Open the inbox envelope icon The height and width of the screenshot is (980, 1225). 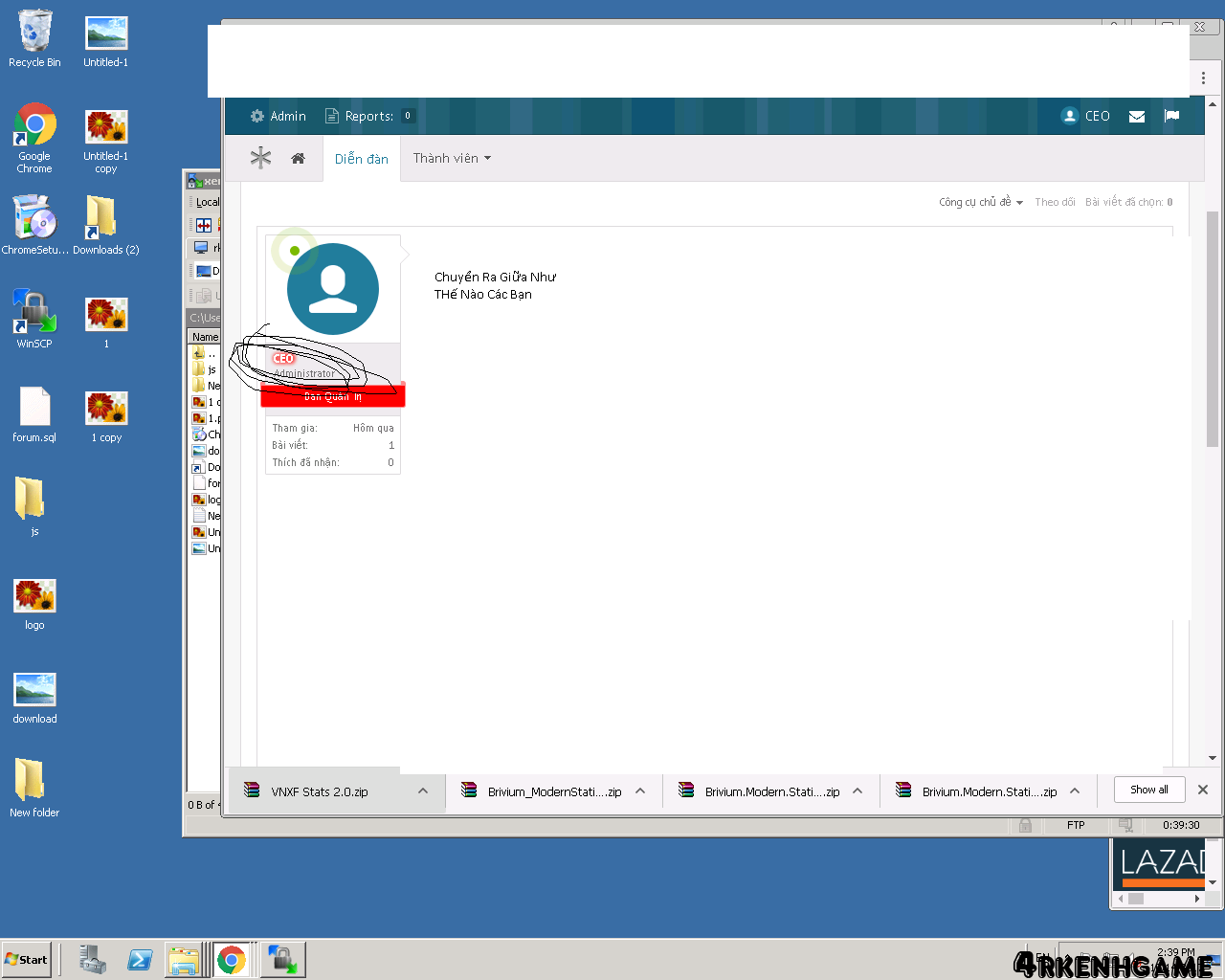click(x=1137, y=117)
